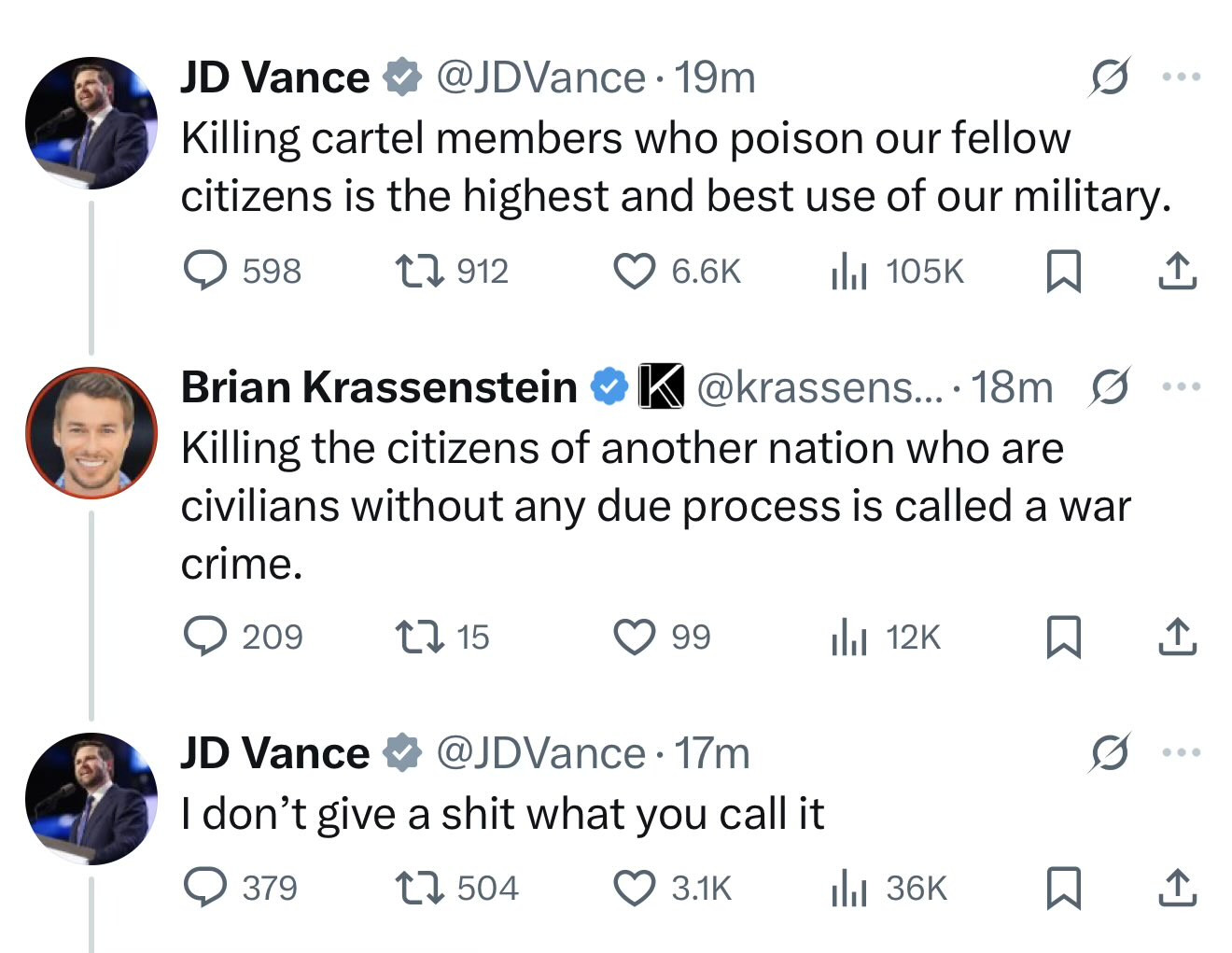
Task: Reply to JD Vance's cartel tweet
Action: pyautogui.click(x=204, y=271)
